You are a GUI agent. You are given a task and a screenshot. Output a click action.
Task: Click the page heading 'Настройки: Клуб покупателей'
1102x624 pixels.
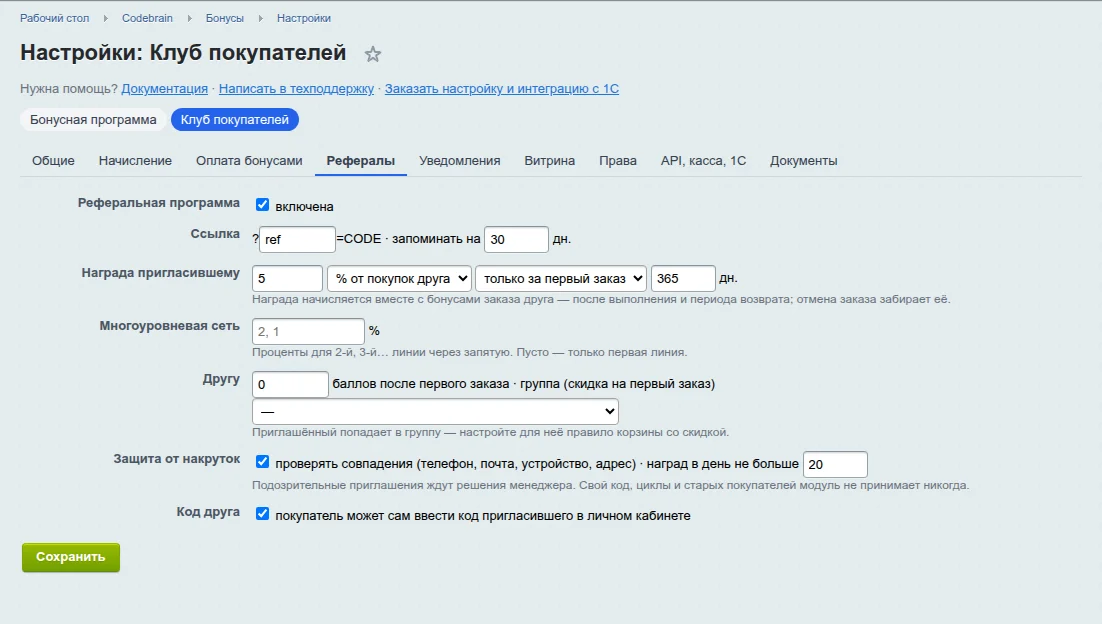coord(183,53)
